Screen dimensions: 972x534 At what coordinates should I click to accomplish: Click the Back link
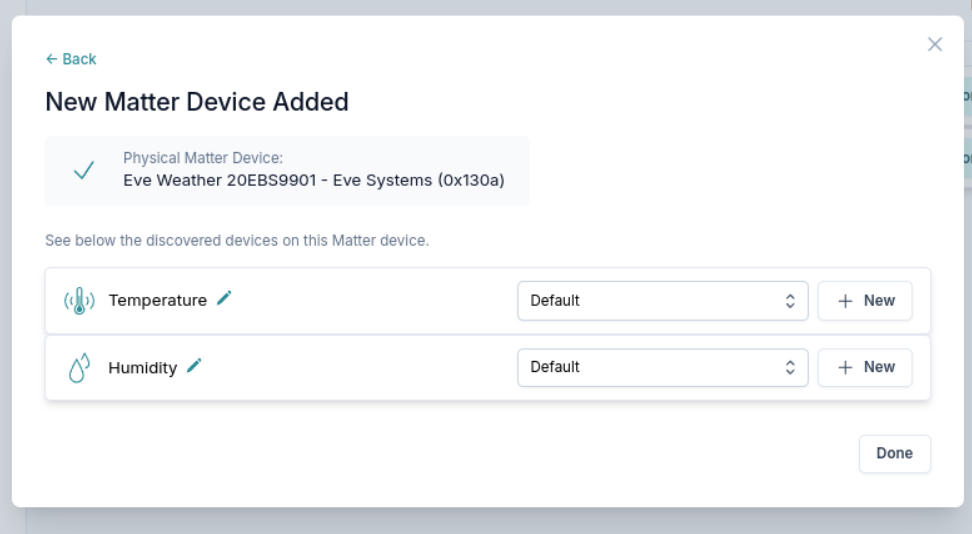click(x=71, y=59)
